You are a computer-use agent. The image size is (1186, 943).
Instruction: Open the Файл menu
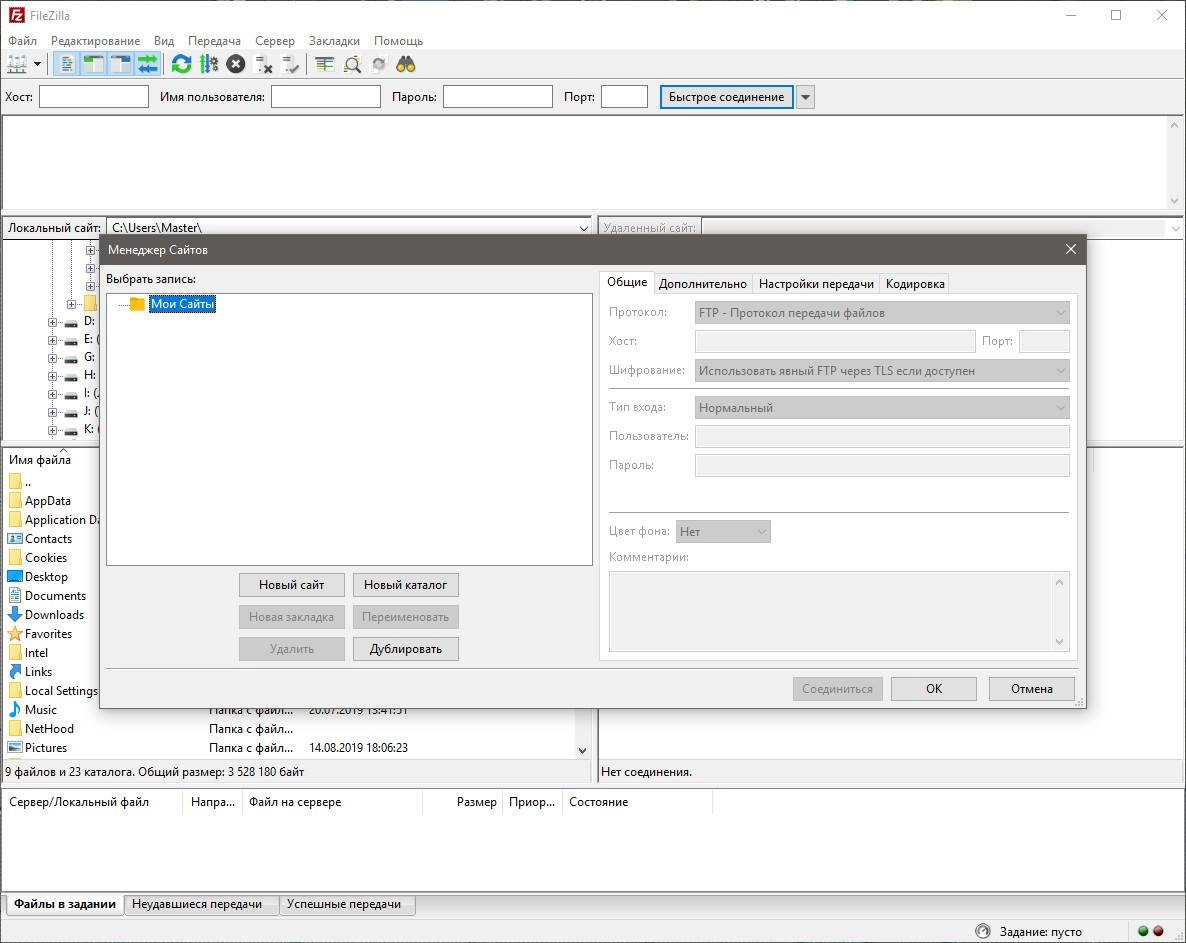coord(23,41)
